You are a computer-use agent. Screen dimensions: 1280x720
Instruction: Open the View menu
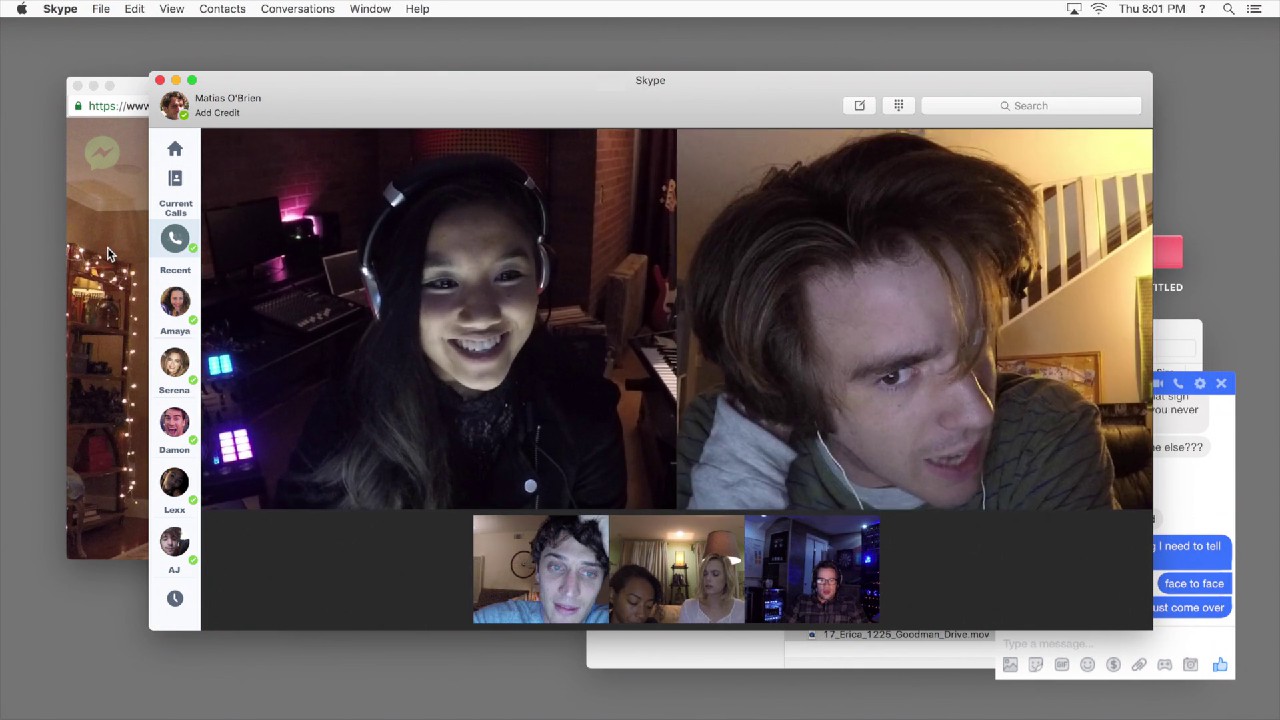[172, 9]
